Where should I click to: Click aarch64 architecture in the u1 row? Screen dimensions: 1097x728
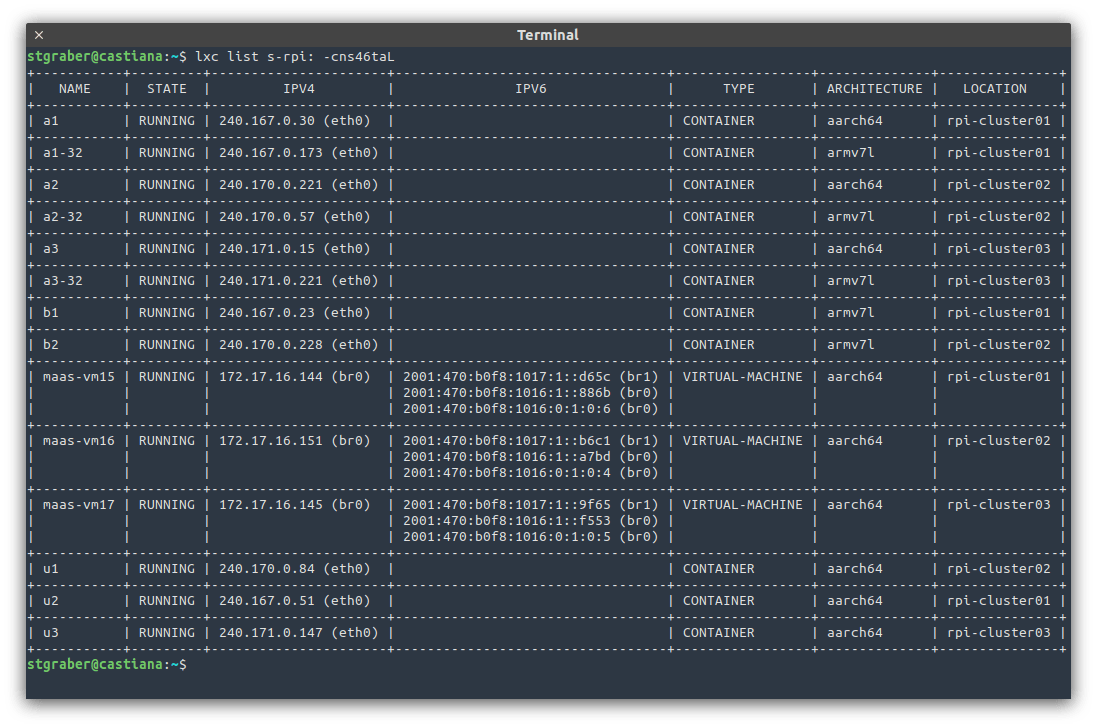point(854,569)
